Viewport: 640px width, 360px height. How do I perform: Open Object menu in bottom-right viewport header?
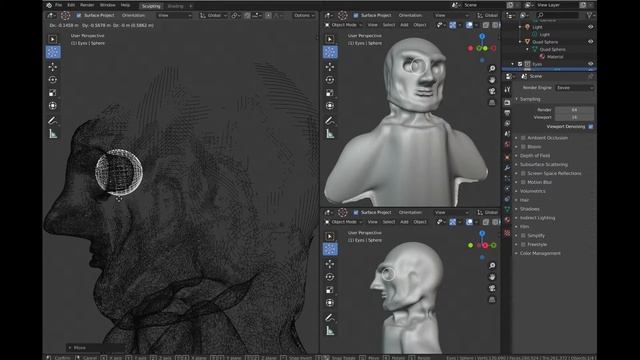420,222
